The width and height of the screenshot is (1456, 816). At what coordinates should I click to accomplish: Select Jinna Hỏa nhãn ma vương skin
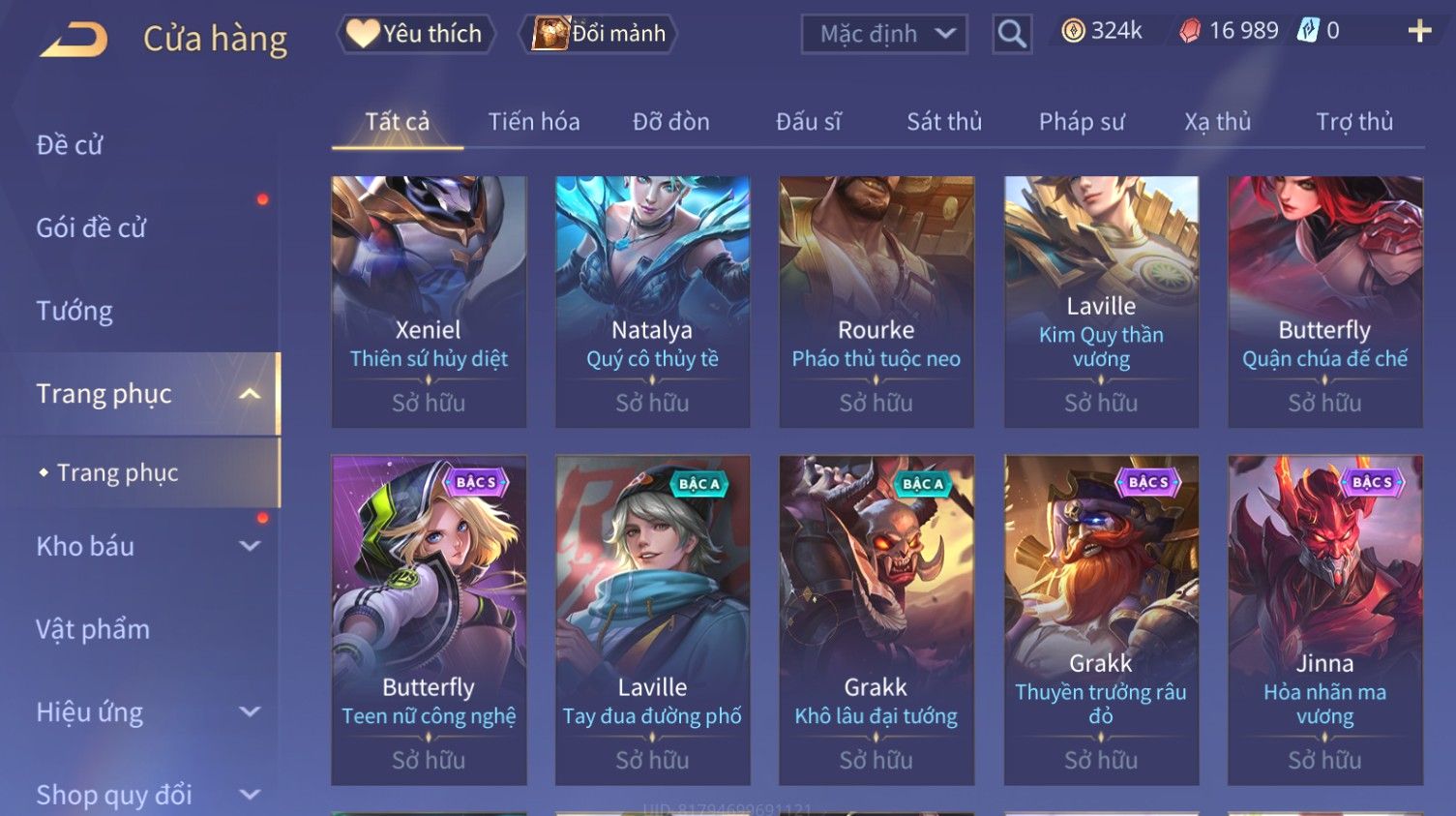1324,620
